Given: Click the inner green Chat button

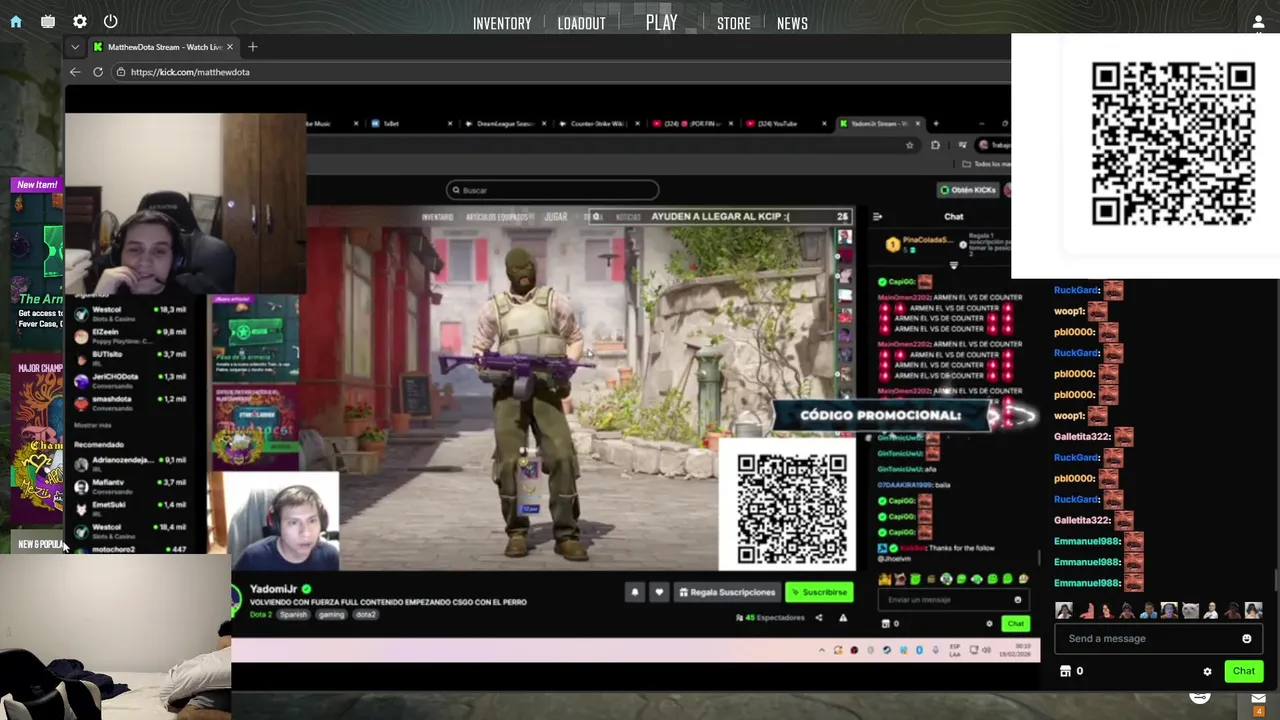Looking at the screenshot, I should 1015,624.
